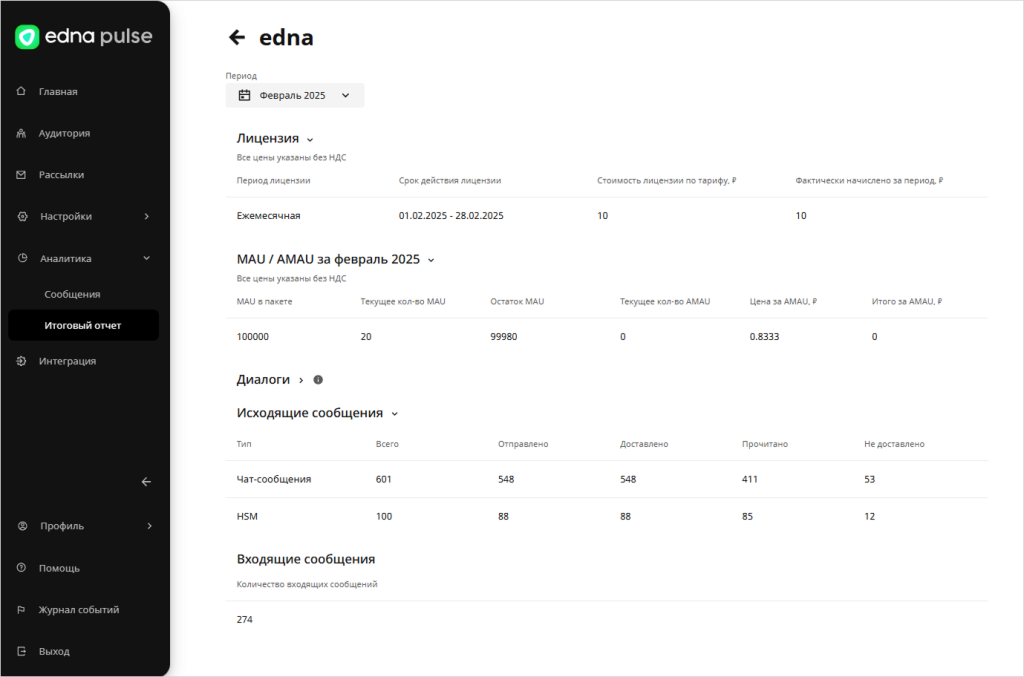Image resolution: width=1024 pixels, height=677 pixels.
Task: Collapse the Лицензия section
Action: [x=310, y=140]
